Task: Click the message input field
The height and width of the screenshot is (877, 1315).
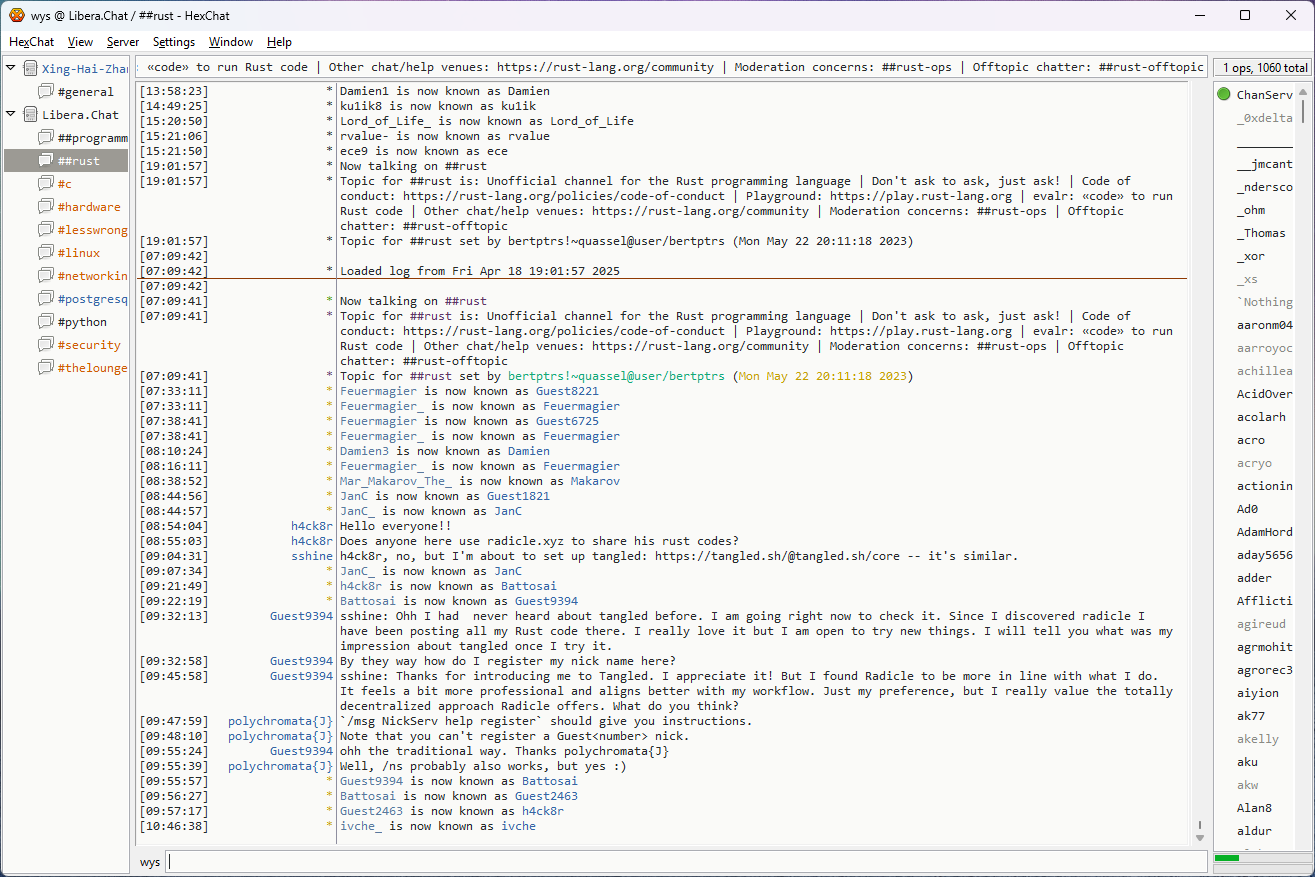Action: [x=685, y=861]
